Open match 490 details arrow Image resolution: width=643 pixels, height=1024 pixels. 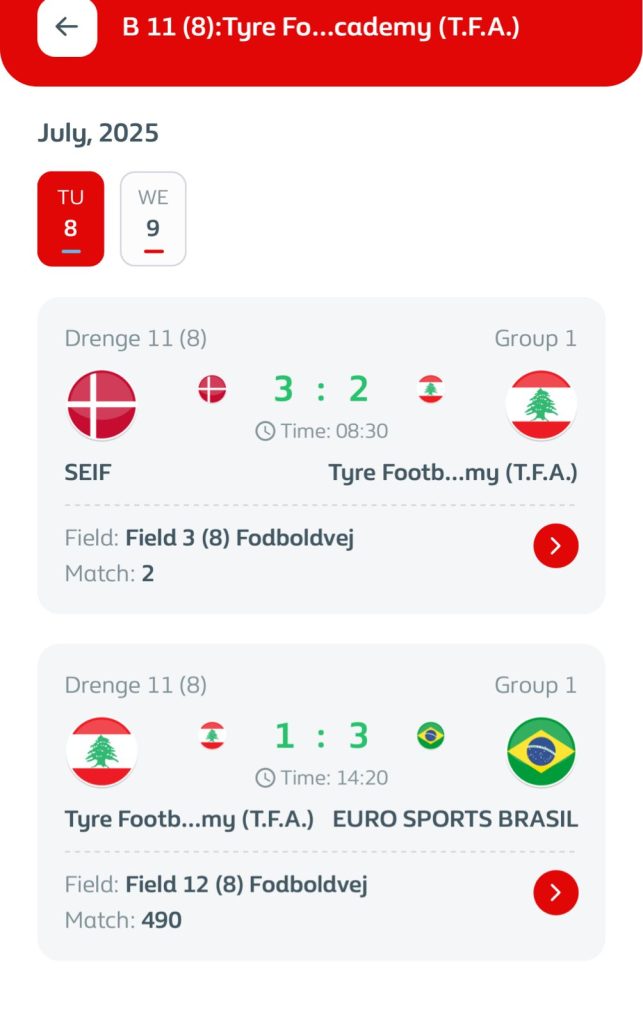(555, 892)
